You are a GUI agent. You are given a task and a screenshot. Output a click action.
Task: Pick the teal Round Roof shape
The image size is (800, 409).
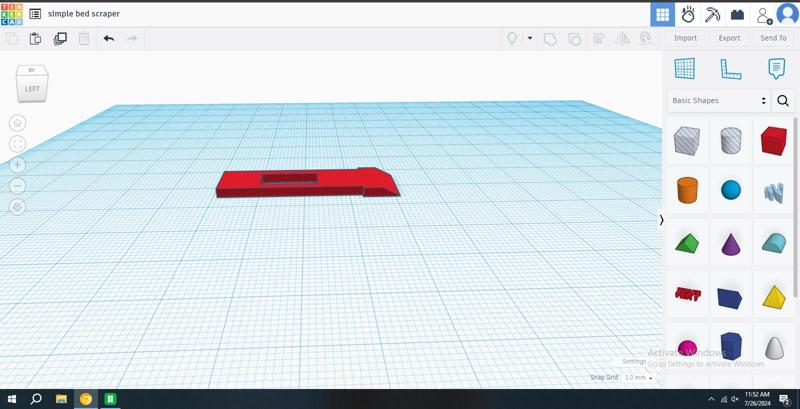point(774,243)
